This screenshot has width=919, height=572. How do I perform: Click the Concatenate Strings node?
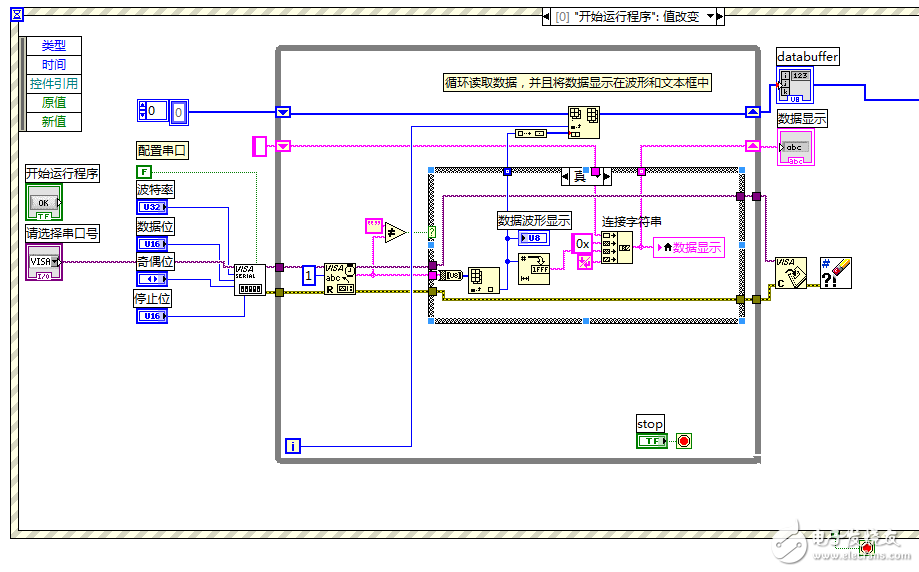(x=617, y=247)
